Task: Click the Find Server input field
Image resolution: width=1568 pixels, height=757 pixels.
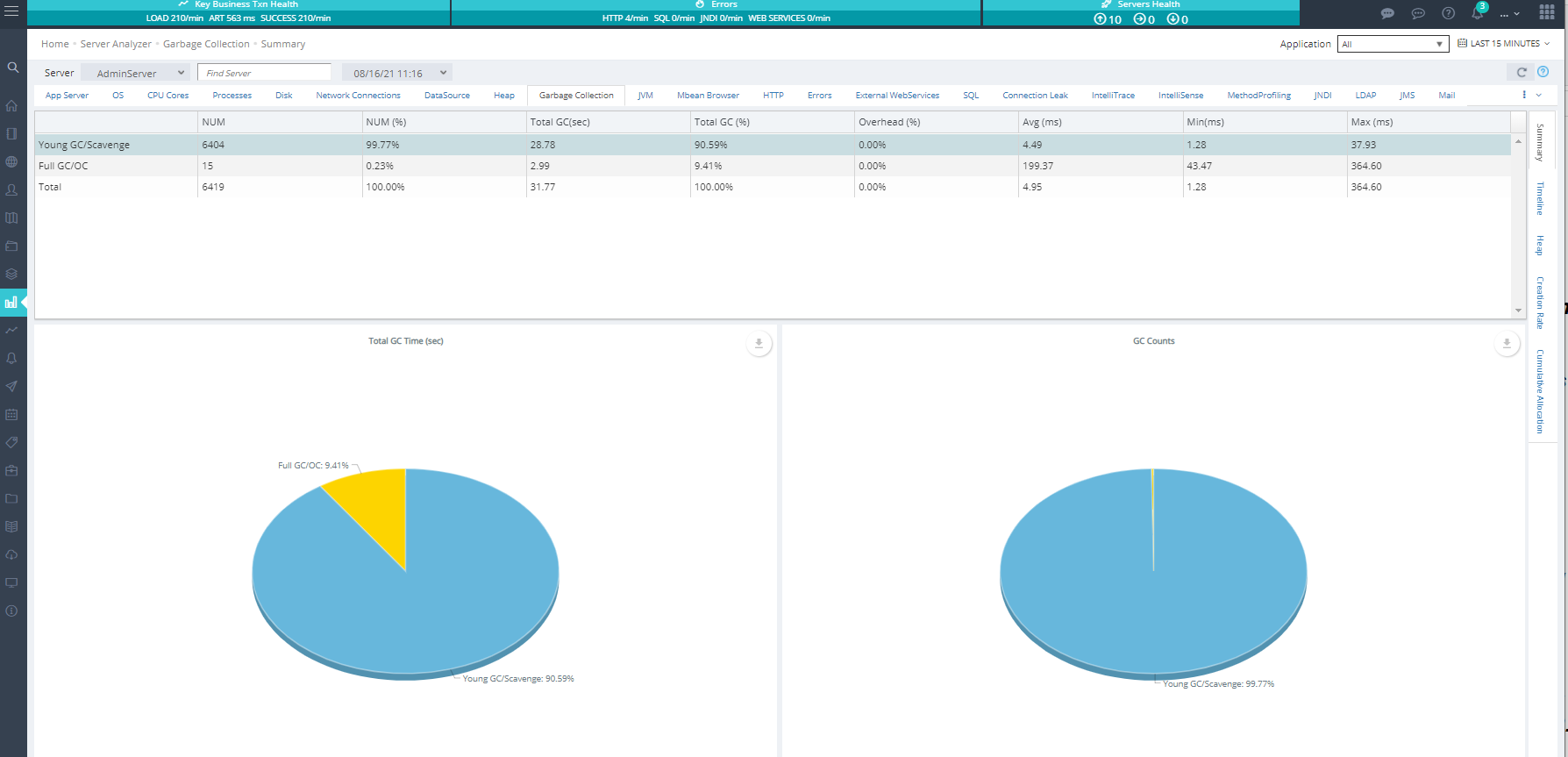Action: tap(264, 73)
